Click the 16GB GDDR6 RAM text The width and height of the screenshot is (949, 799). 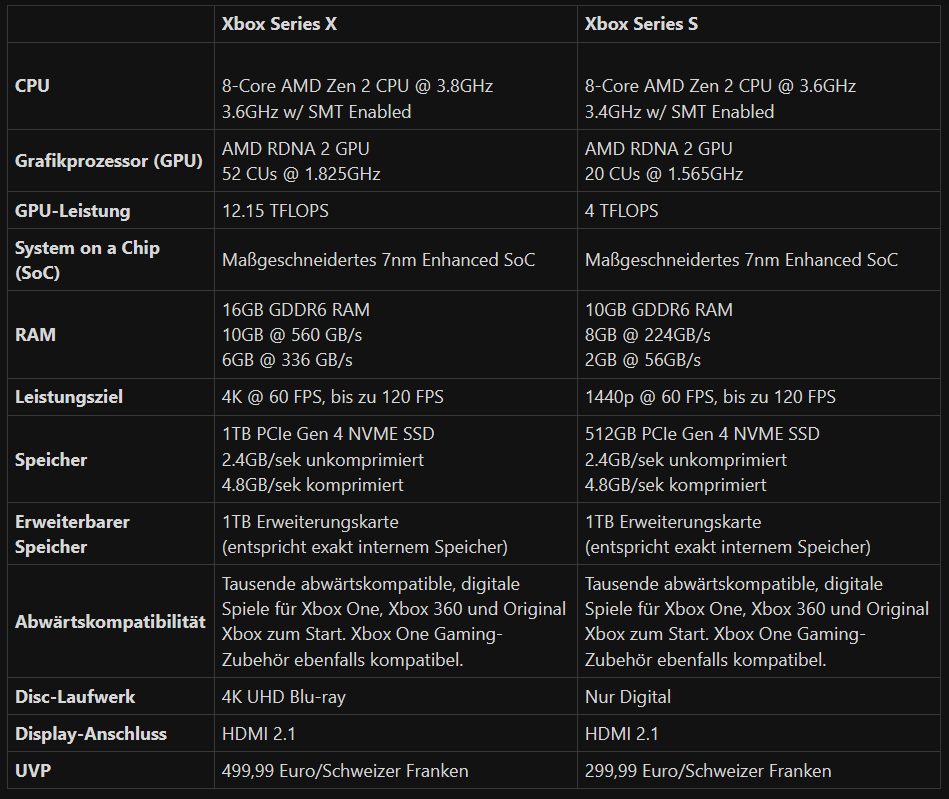click(x=295, y=310)
